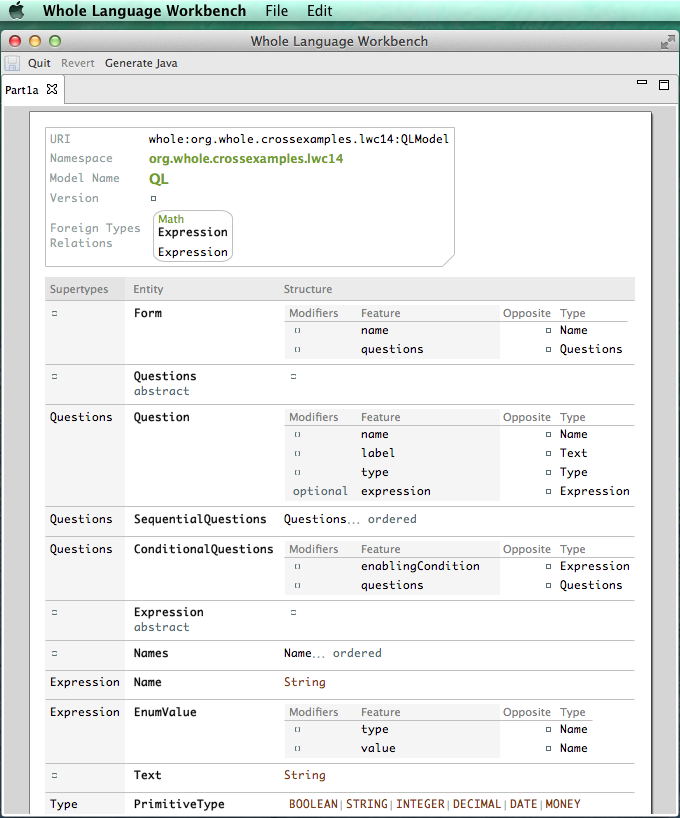Image resolution: width=680 pixels, height=818 pixels.
Task: Click the empty supertypes placeholder for Text entity
Action: click(54, 776)
